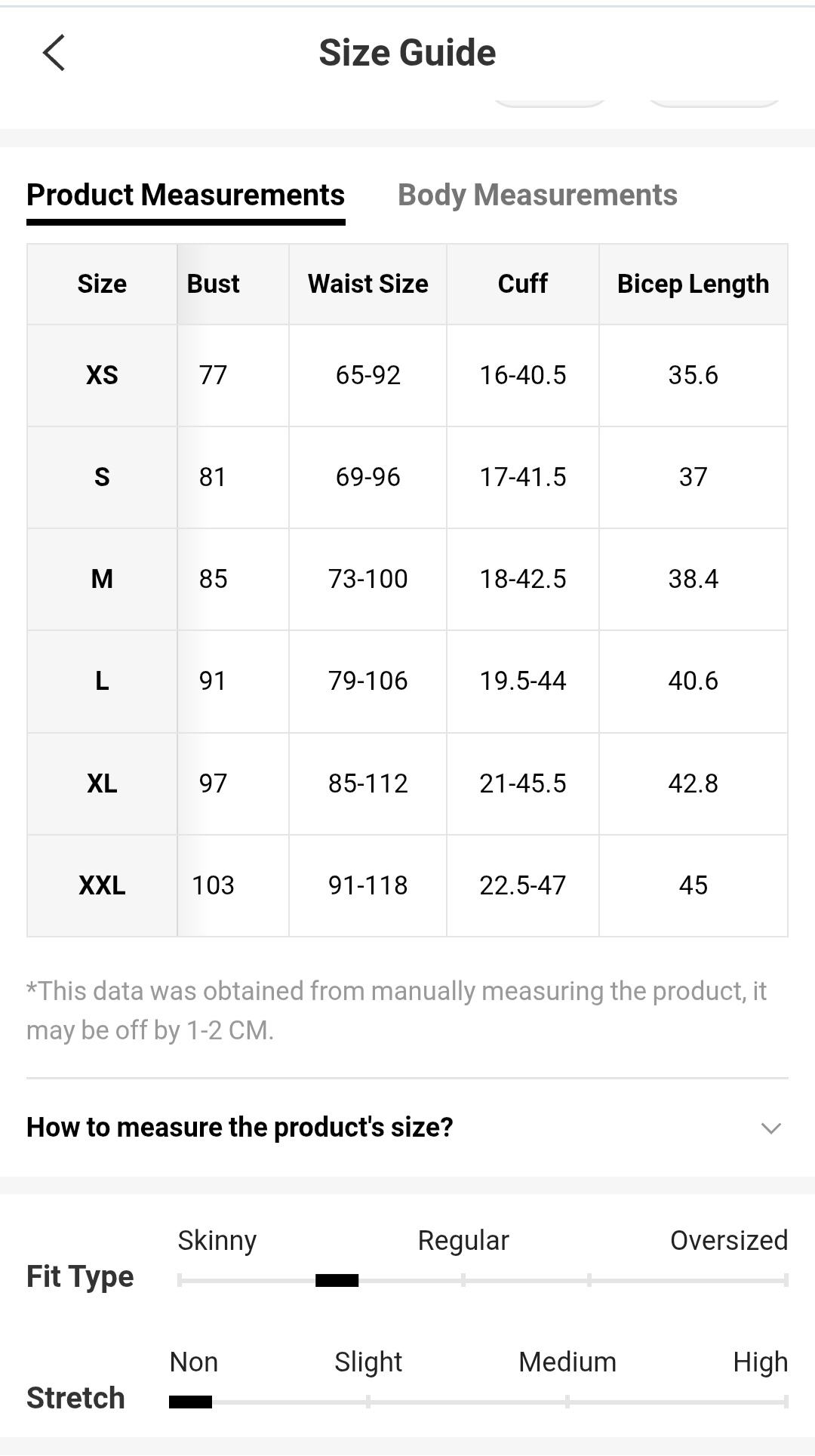Select the XXL size row label
The width and height of the screenshot is (815, 1456).
102,885
